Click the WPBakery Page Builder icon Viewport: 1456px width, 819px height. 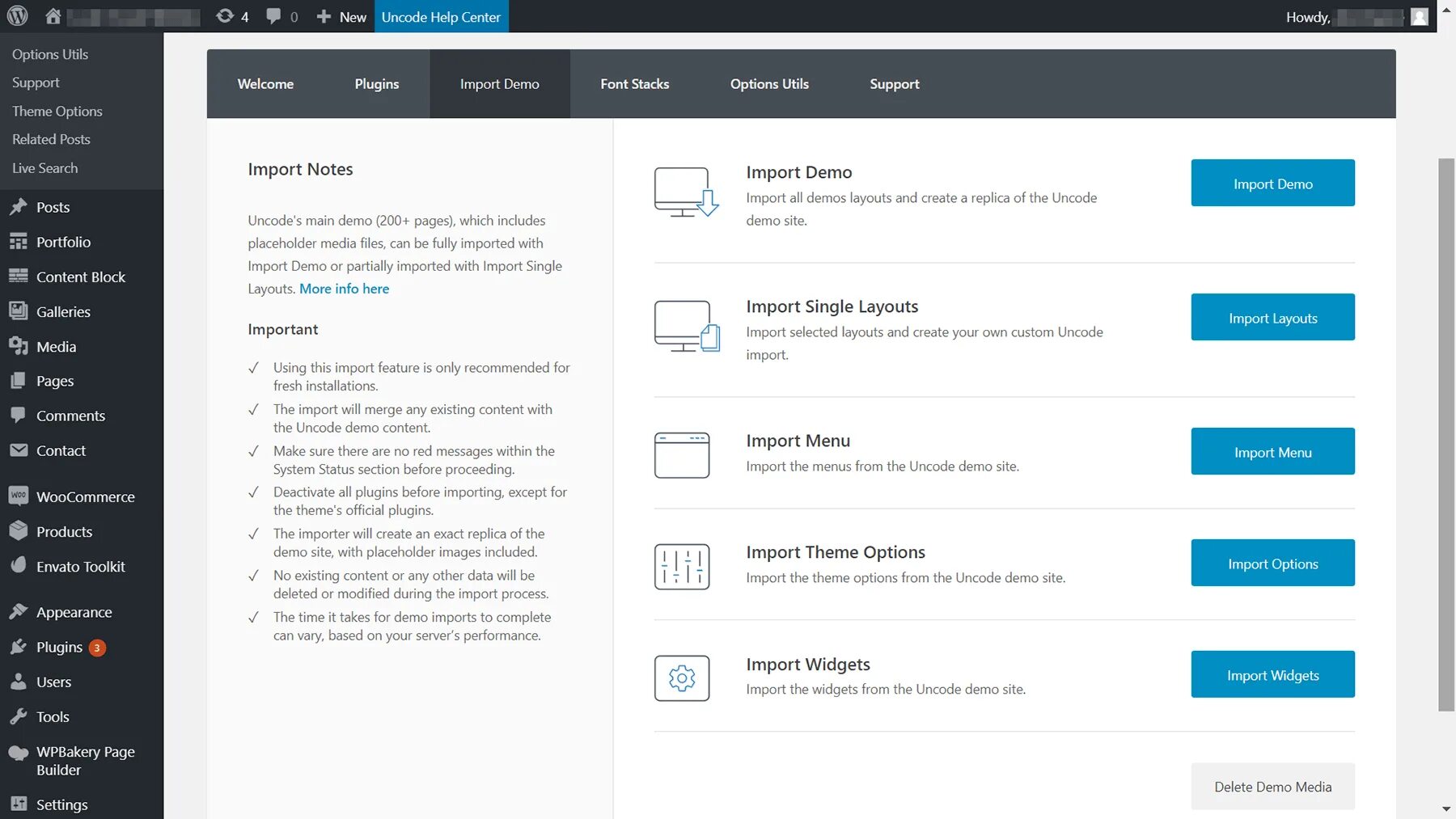(x=19, y=753)
